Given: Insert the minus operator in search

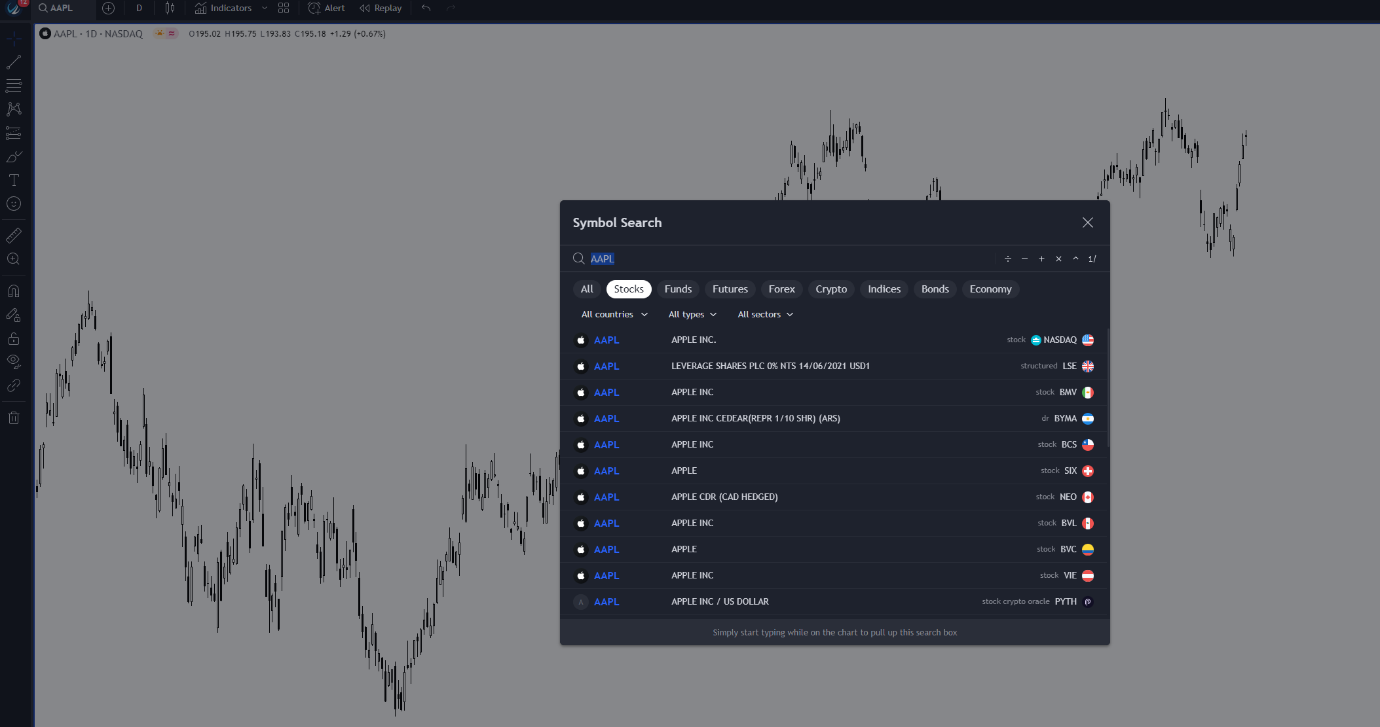Looking at the screenshot, I should click(1025, 259).
